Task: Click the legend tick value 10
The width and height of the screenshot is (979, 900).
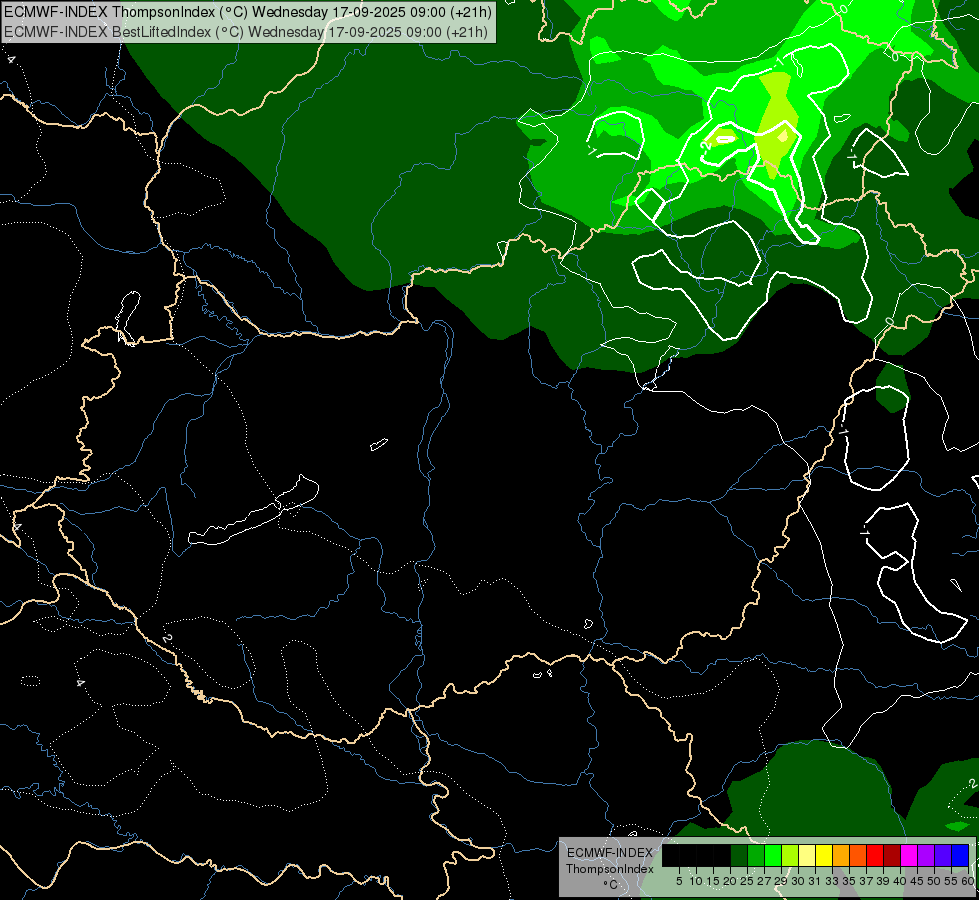Action: 696,881
